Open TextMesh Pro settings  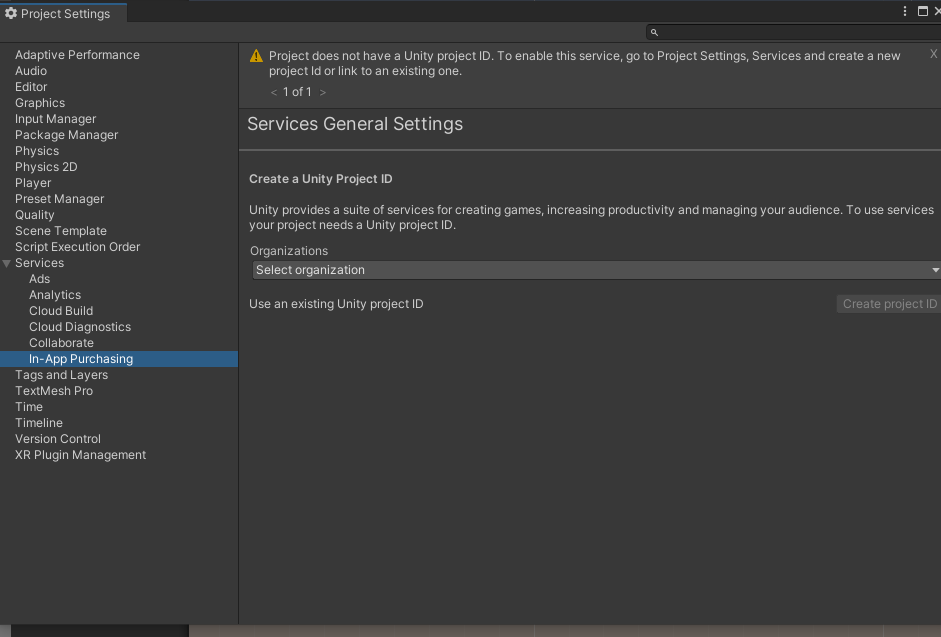pos(54,391)
